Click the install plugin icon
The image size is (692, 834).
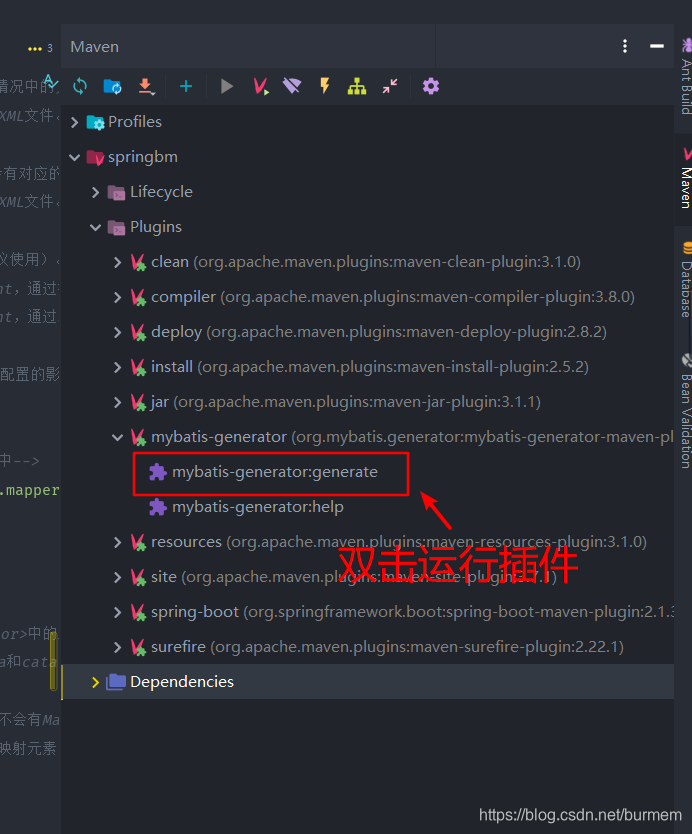[138, 367]
